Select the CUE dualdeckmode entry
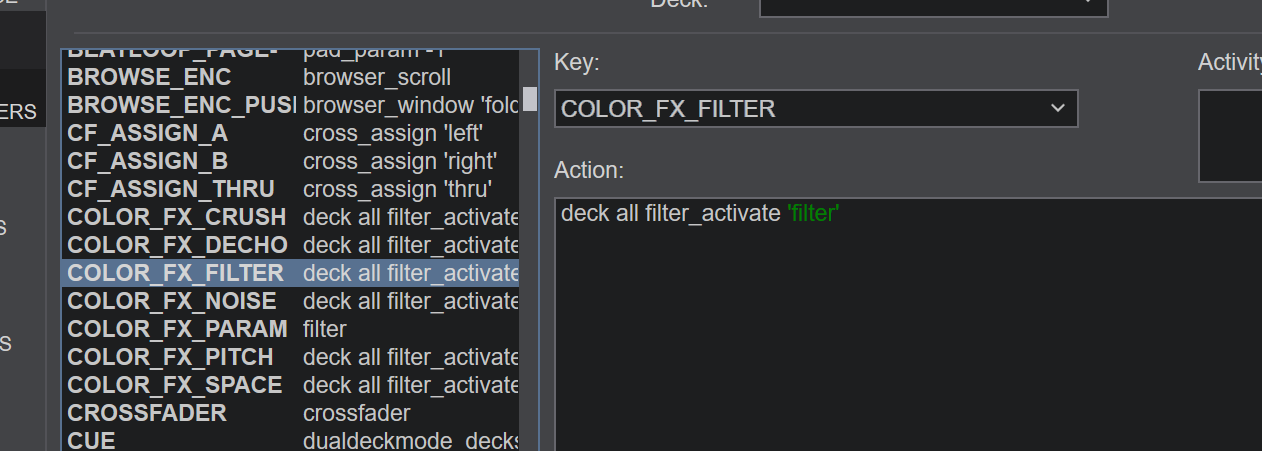 pyautogui.click(x=290, y=440)
